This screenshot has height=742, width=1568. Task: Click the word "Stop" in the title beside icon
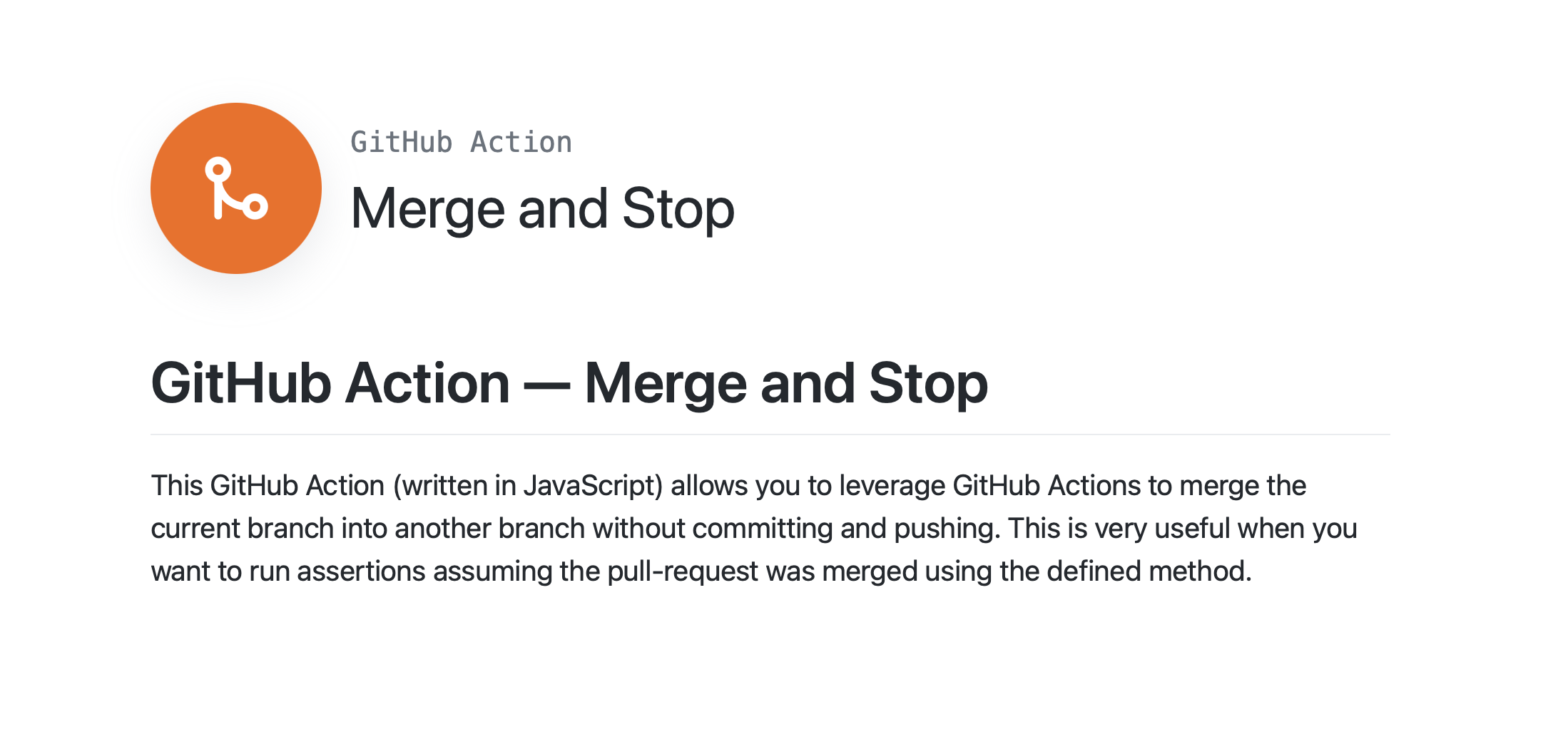click(678, 208)
